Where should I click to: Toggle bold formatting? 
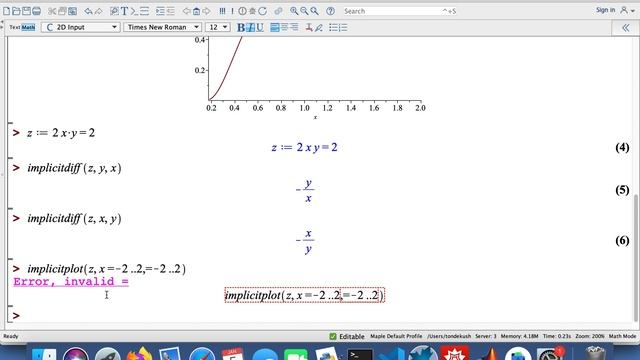pyautogui.click(x=241, y=27)
